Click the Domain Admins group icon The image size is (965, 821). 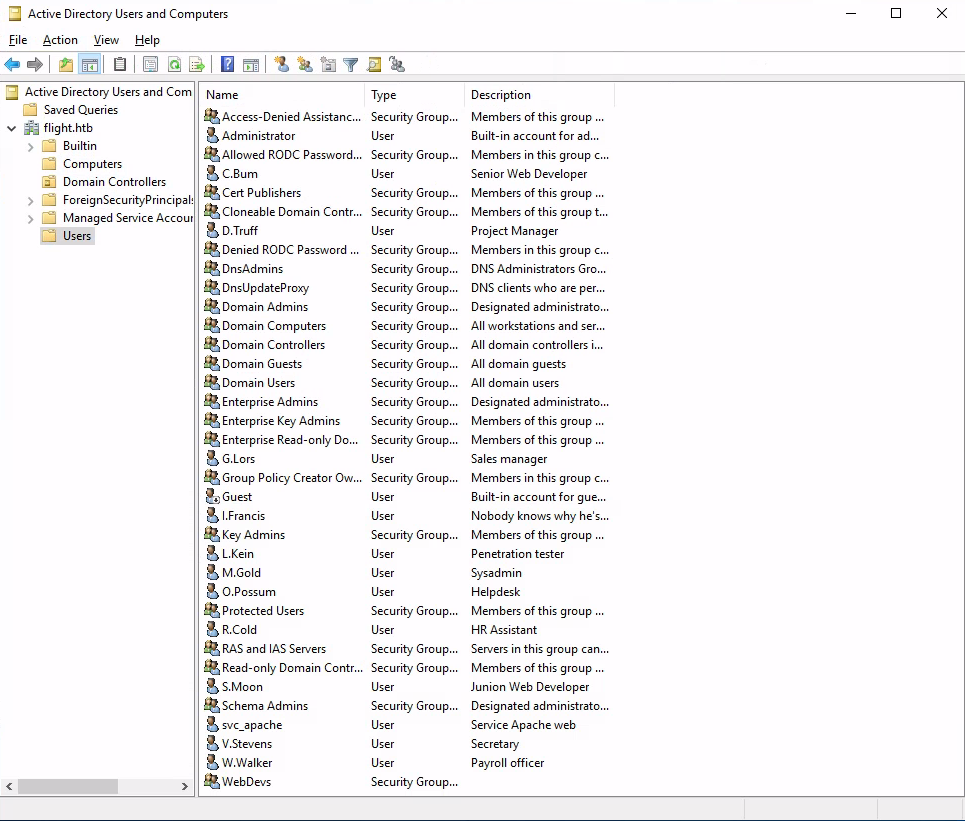212,306
